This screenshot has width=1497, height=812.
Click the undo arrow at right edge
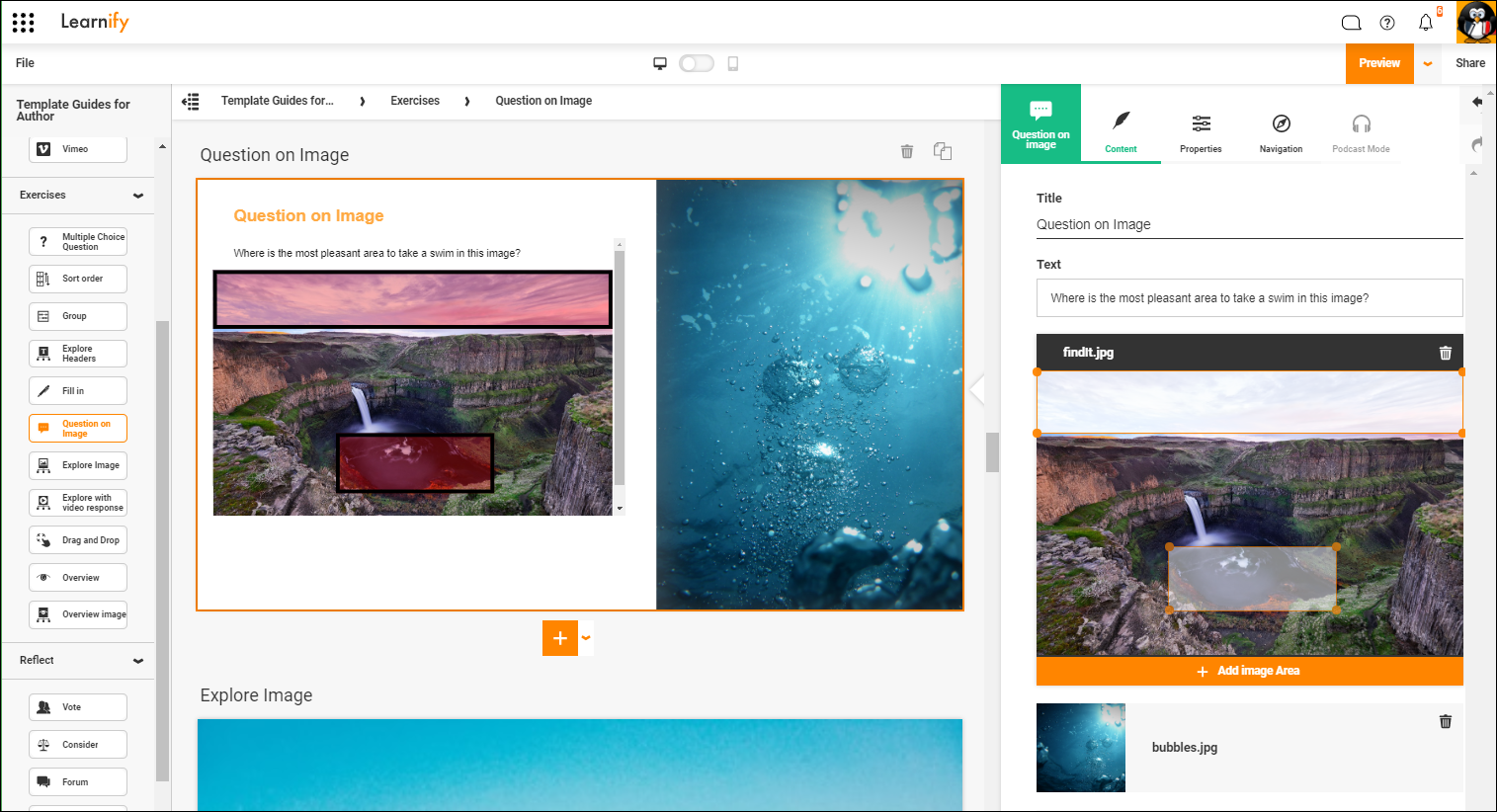(1477, 102)
